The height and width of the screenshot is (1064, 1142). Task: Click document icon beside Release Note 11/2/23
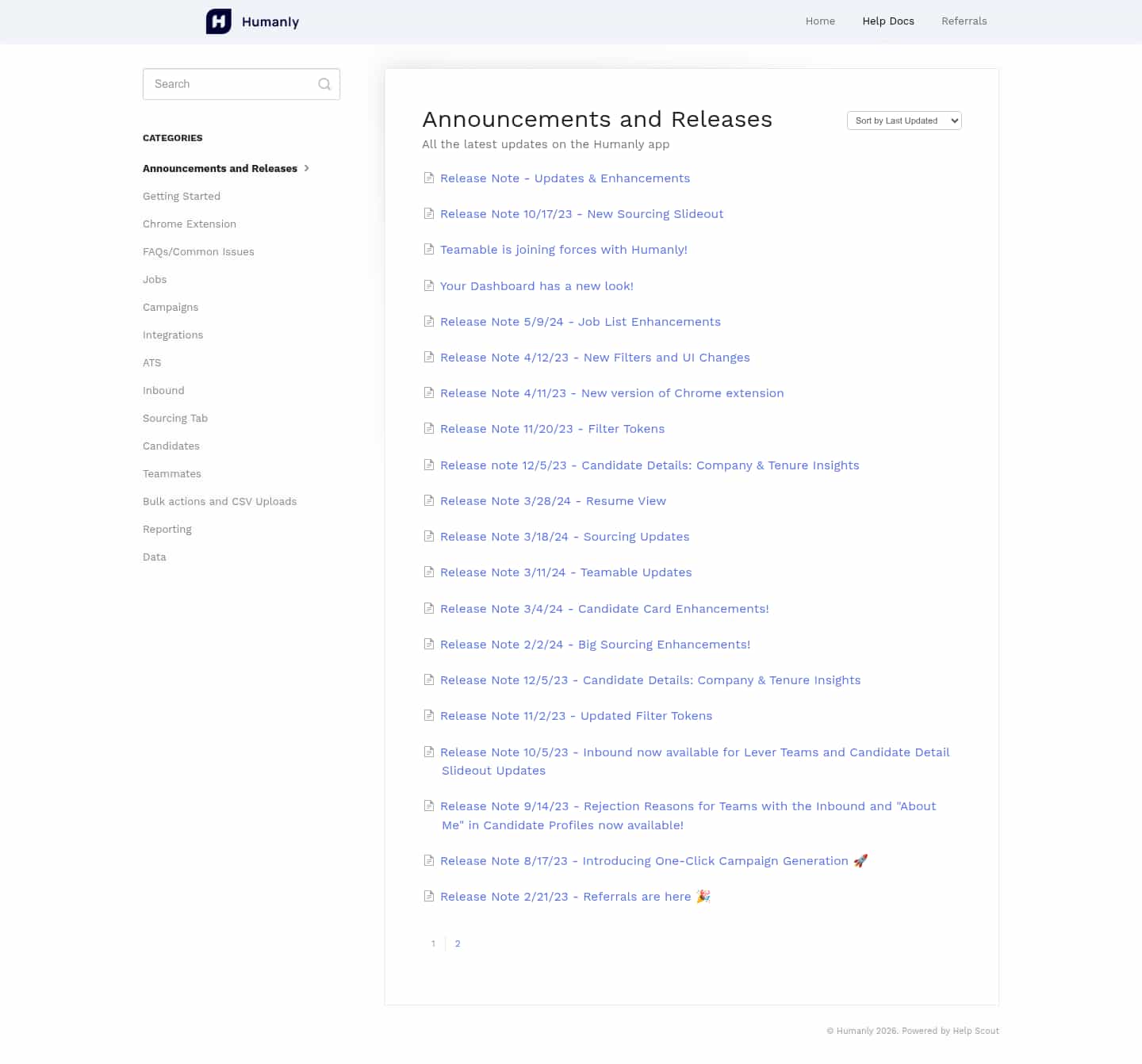tap(429, 715)
